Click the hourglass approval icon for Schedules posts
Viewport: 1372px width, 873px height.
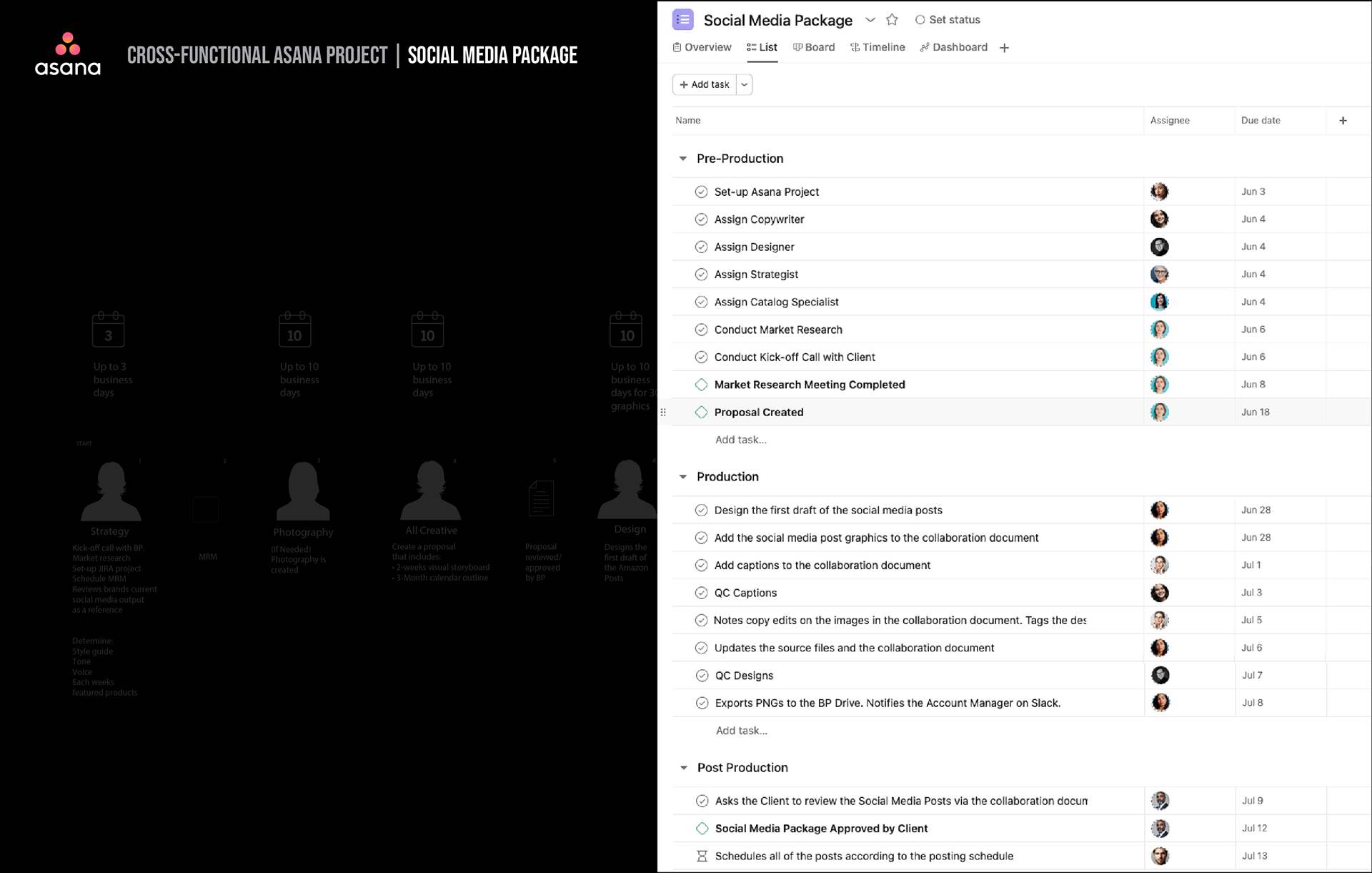pos(702,856)
